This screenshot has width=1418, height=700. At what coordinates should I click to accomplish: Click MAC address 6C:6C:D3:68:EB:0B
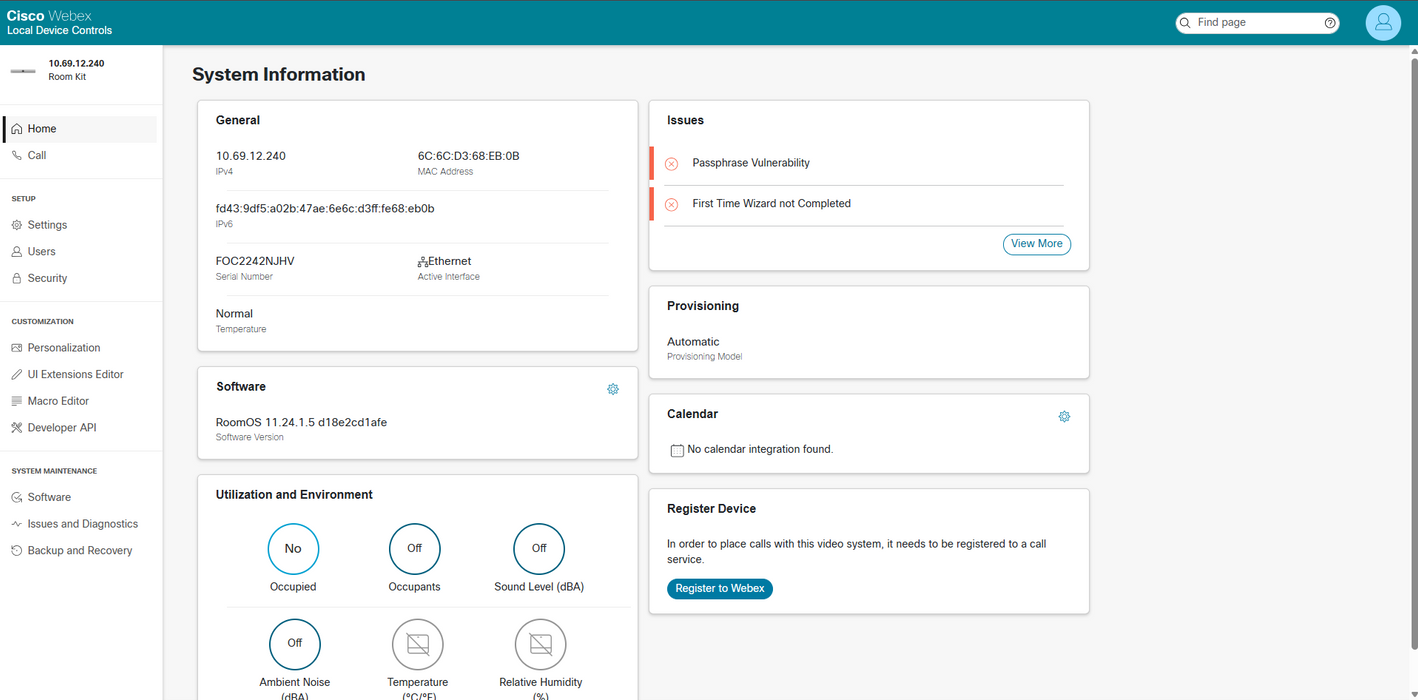click(468, 156)
